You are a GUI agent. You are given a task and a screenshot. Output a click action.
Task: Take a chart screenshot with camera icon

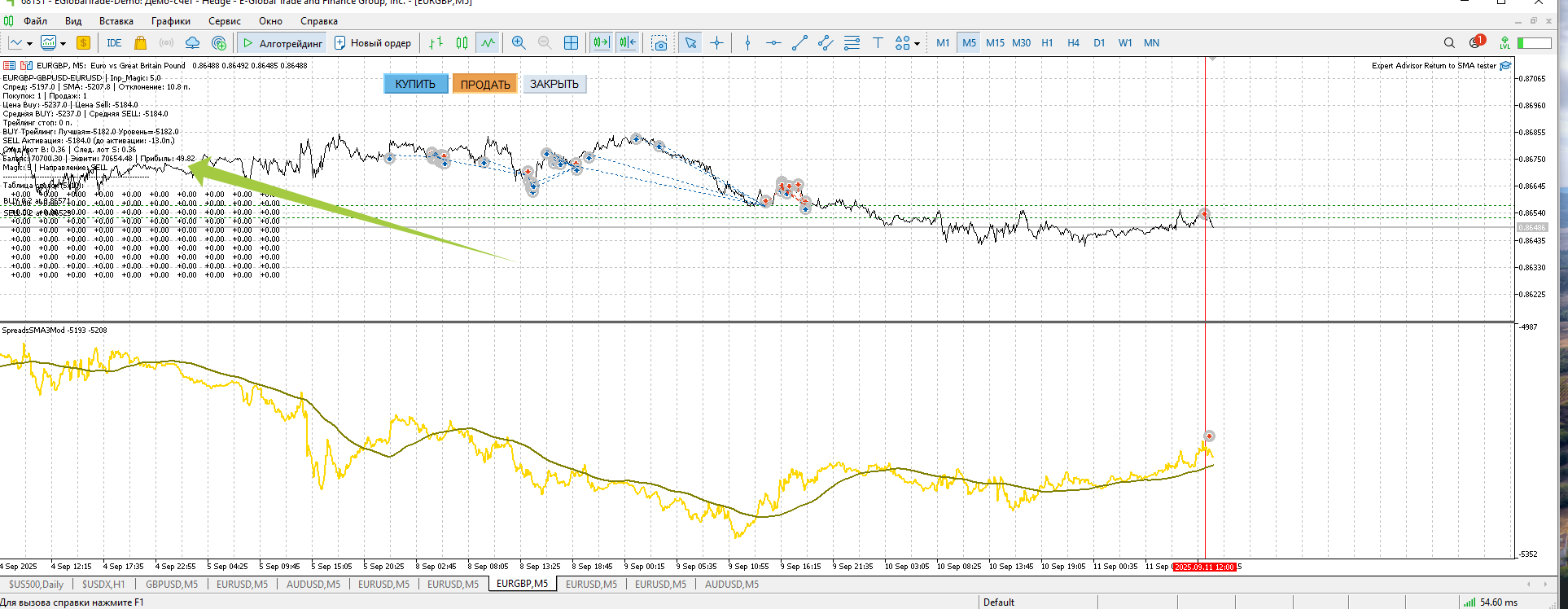(659, 43)
